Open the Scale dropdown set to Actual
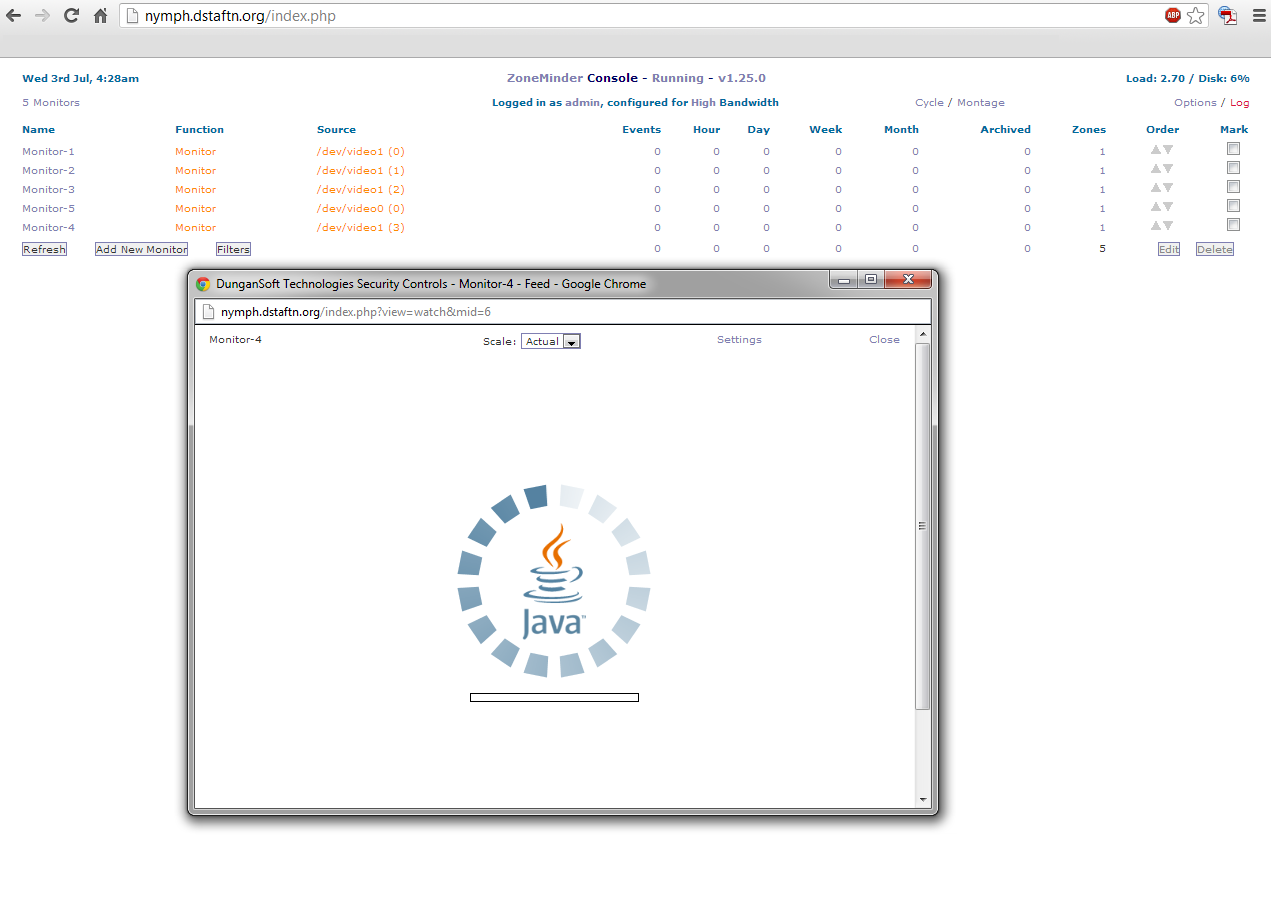This screenshot has width=1271, height=902. pyautogui.click(x=551, y=342)
